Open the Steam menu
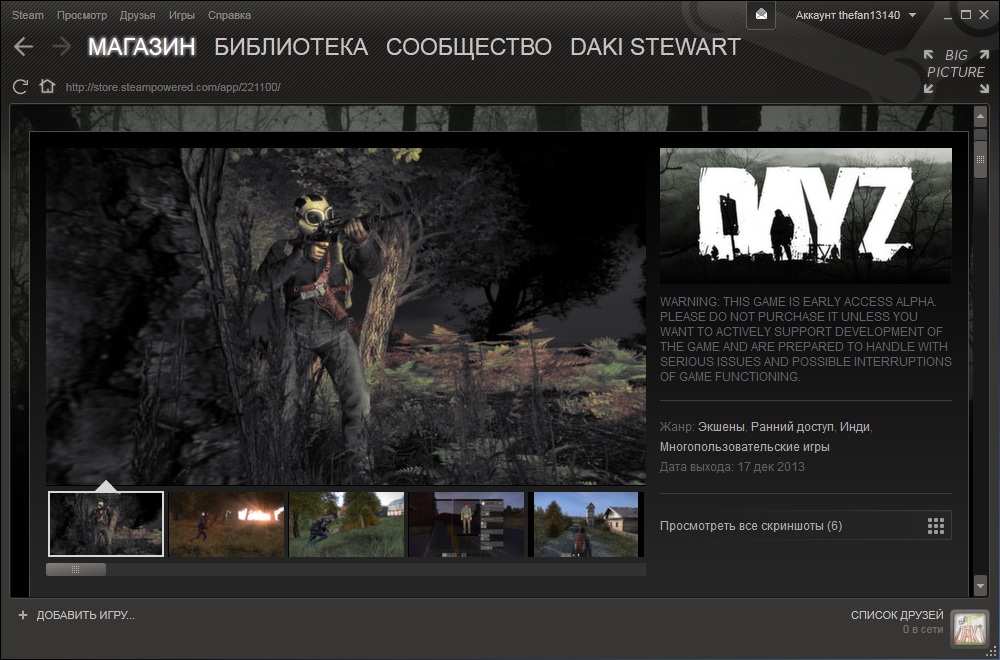Viewport: 1000px width, 660px height. point(28,15)
